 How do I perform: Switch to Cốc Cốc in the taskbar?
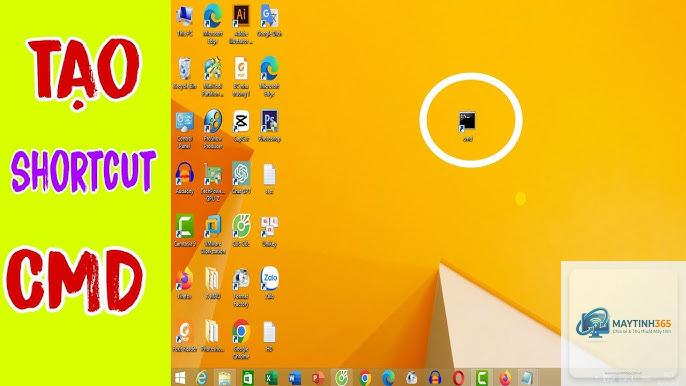(342, 378)
